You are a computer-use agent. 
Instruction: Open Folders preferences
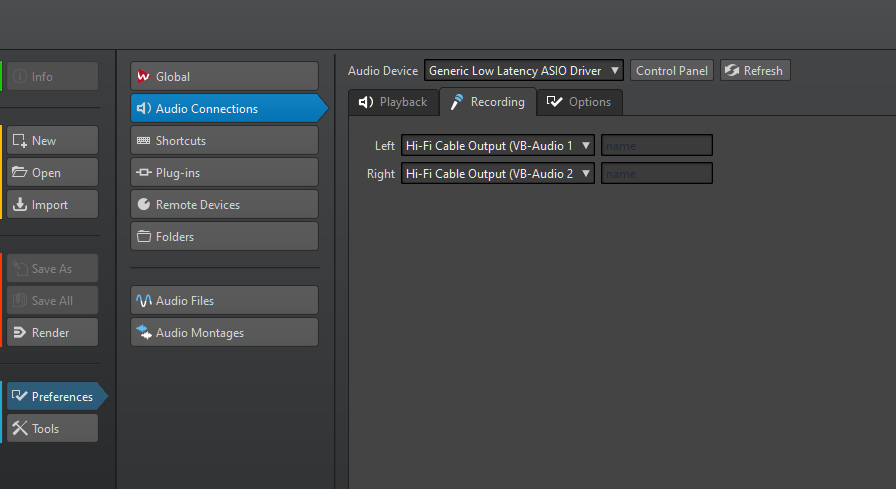(x=224, y=237)
